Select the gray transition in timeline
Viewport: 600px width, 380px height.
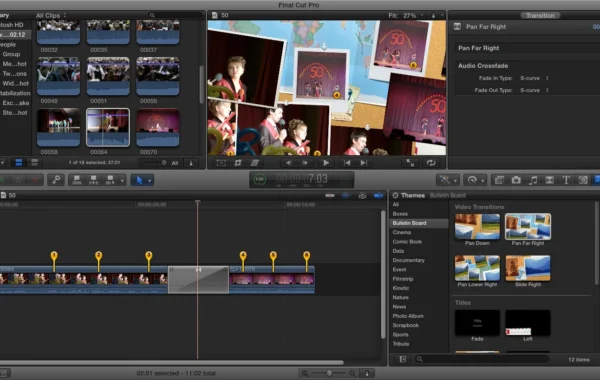point(198,280)
